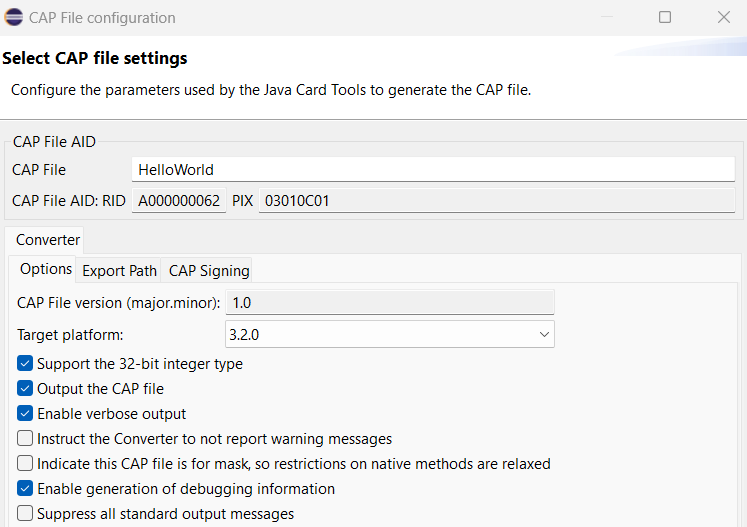The image size is (747, 527).
Task: Click the Eclipse icon in the title bar
Action: (13, 17)
